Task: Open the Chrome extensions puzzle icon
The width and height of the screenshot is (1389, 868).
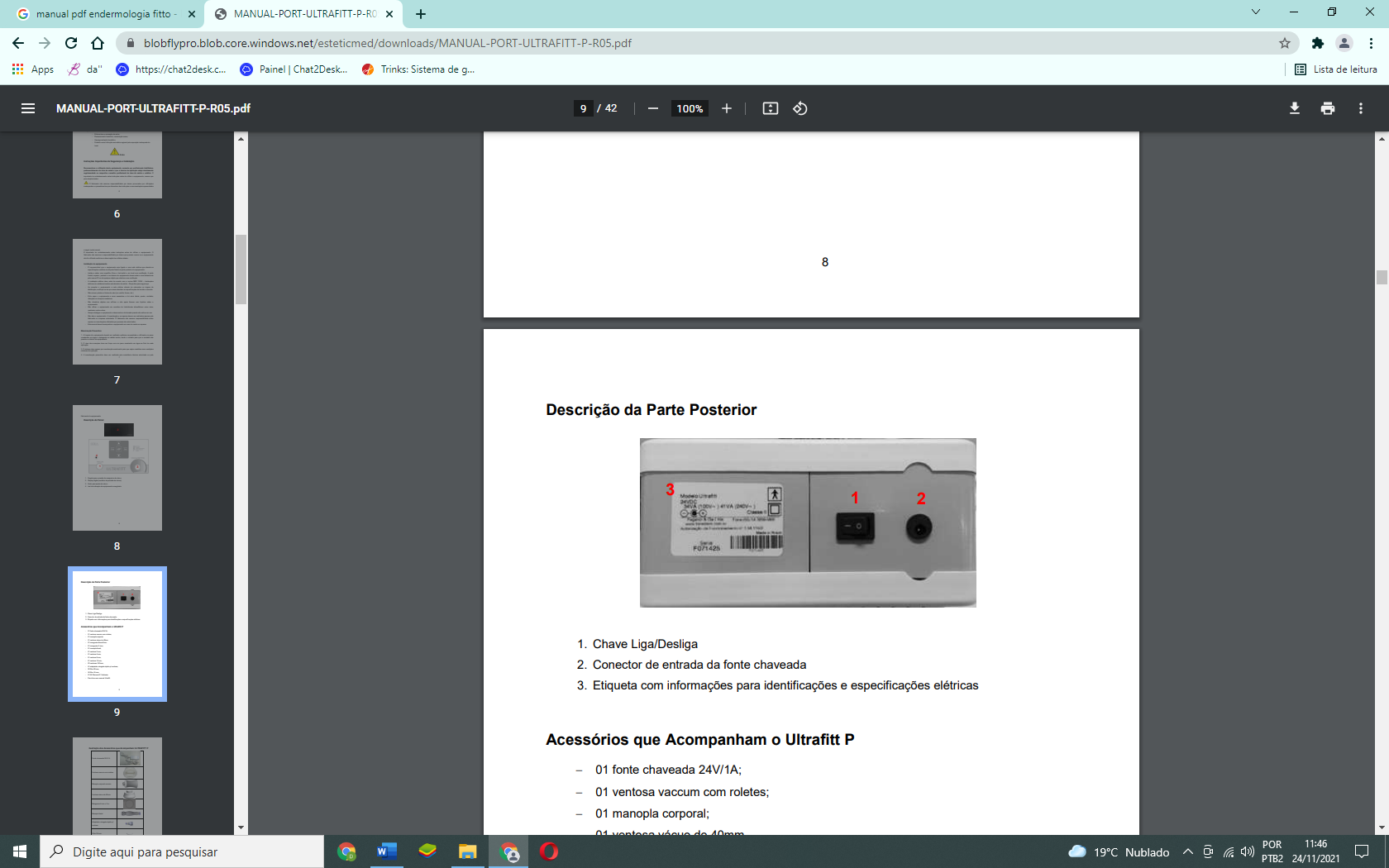Action: tap(1318, 43)
